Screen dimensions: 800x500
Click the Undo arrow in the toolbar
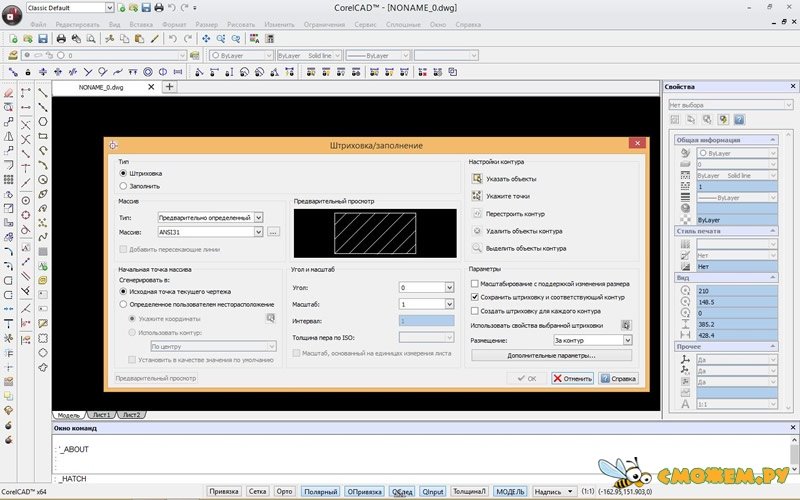tap(172, 39)
